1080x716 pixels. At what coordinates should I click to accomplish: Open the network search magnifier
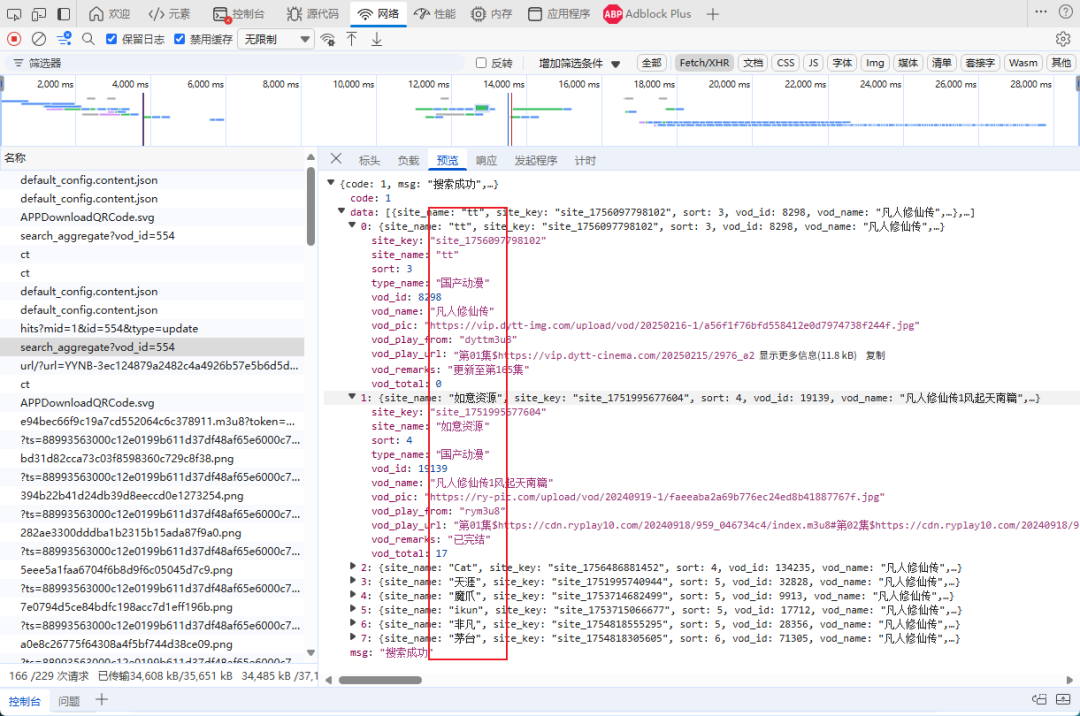point(88,39)
